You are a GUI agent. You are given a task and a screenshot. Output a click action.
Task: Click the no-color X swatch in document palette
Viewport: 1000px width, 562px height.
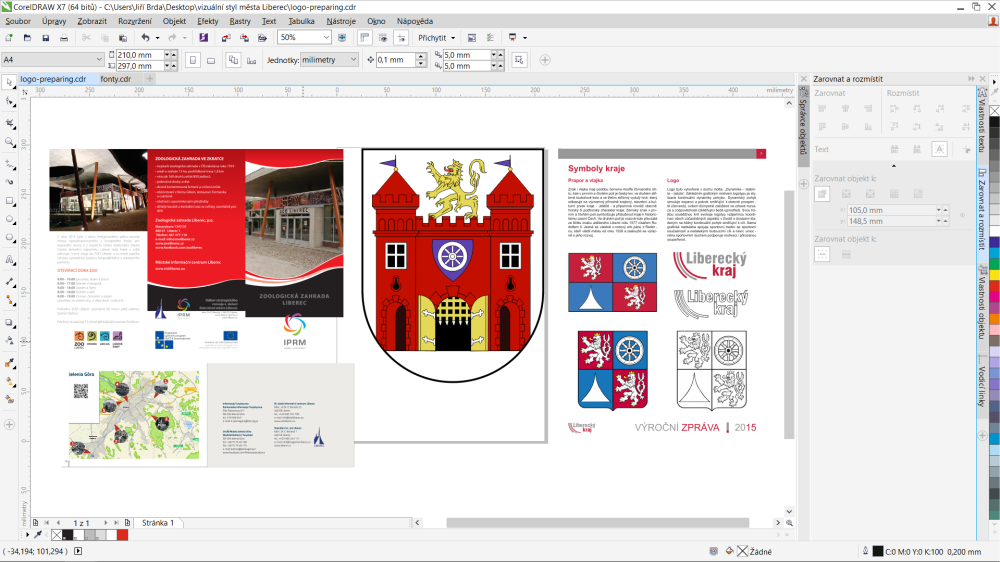point(57,535)
